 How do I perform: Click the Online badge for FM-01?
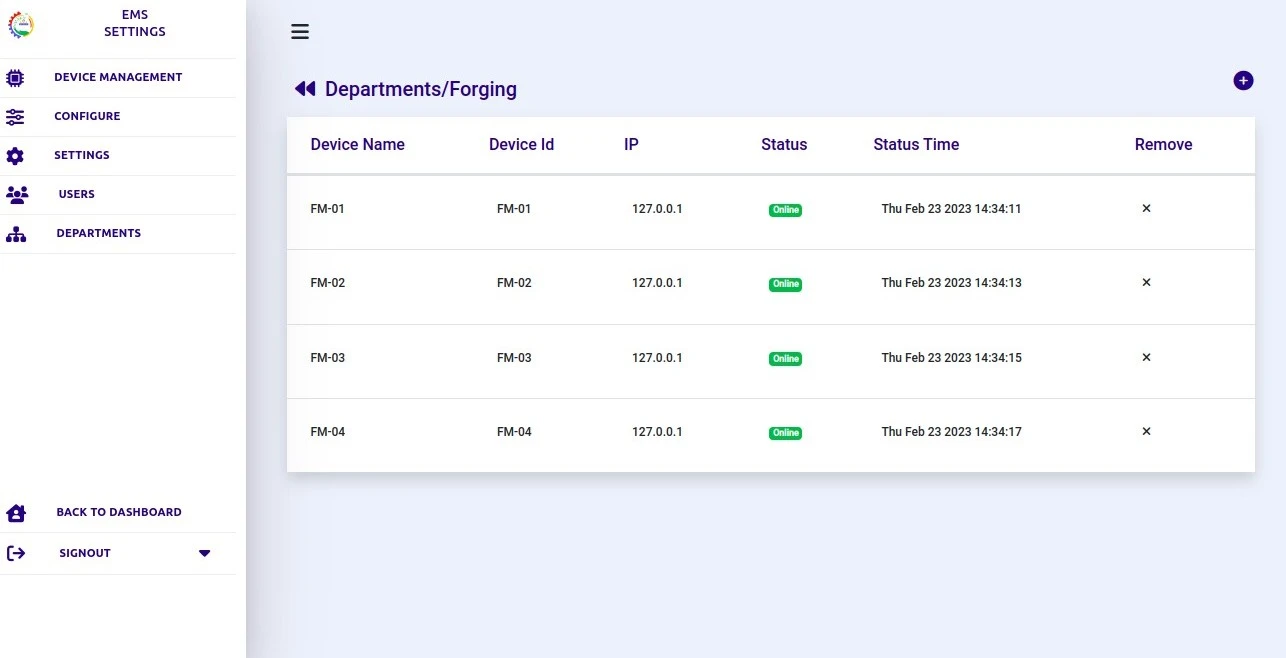pos(785,210)
